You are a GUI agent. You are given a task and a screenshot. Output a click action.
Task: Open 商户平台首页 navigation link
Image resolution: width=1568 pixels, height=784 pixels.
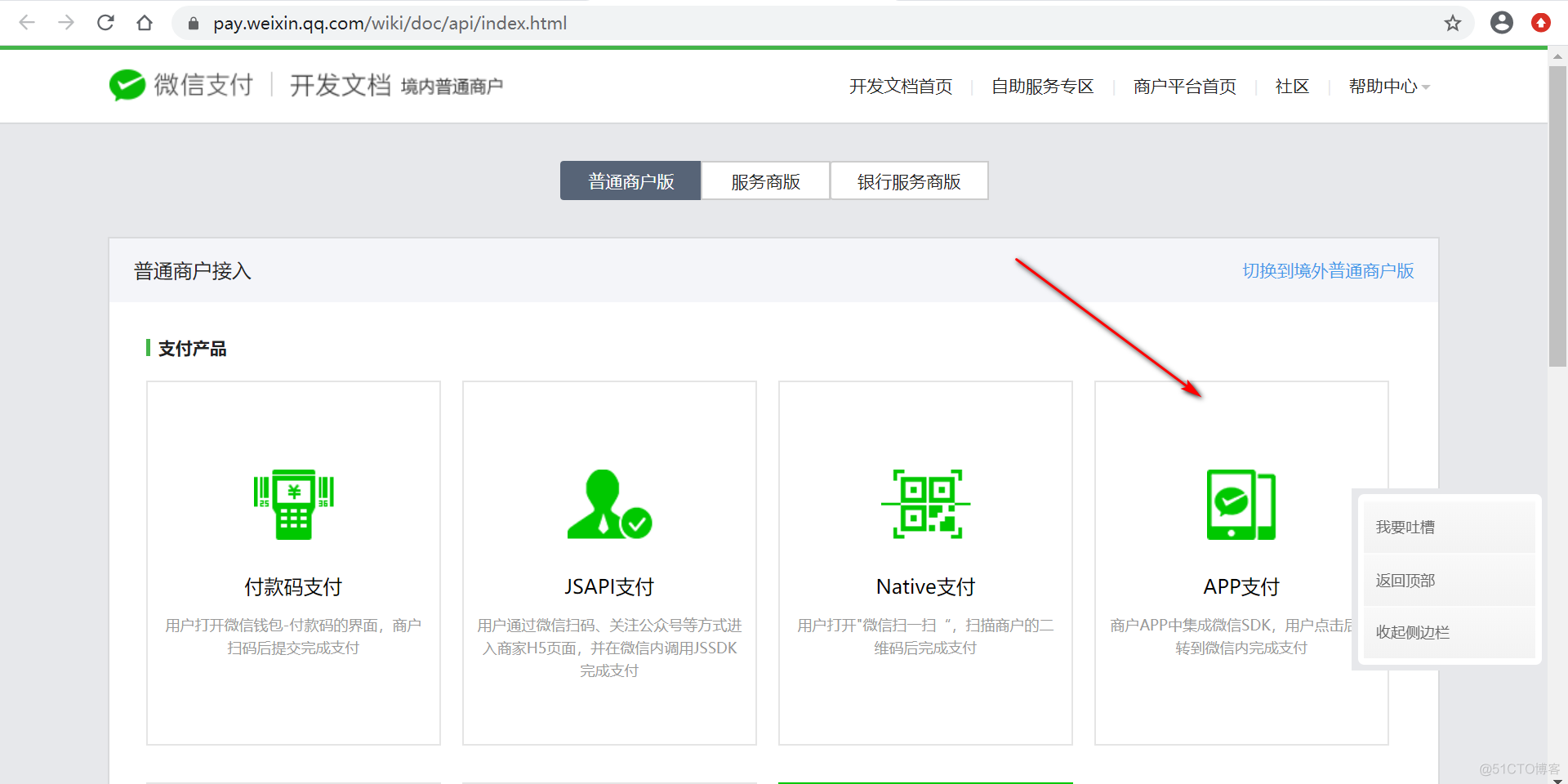(1184, 87)
